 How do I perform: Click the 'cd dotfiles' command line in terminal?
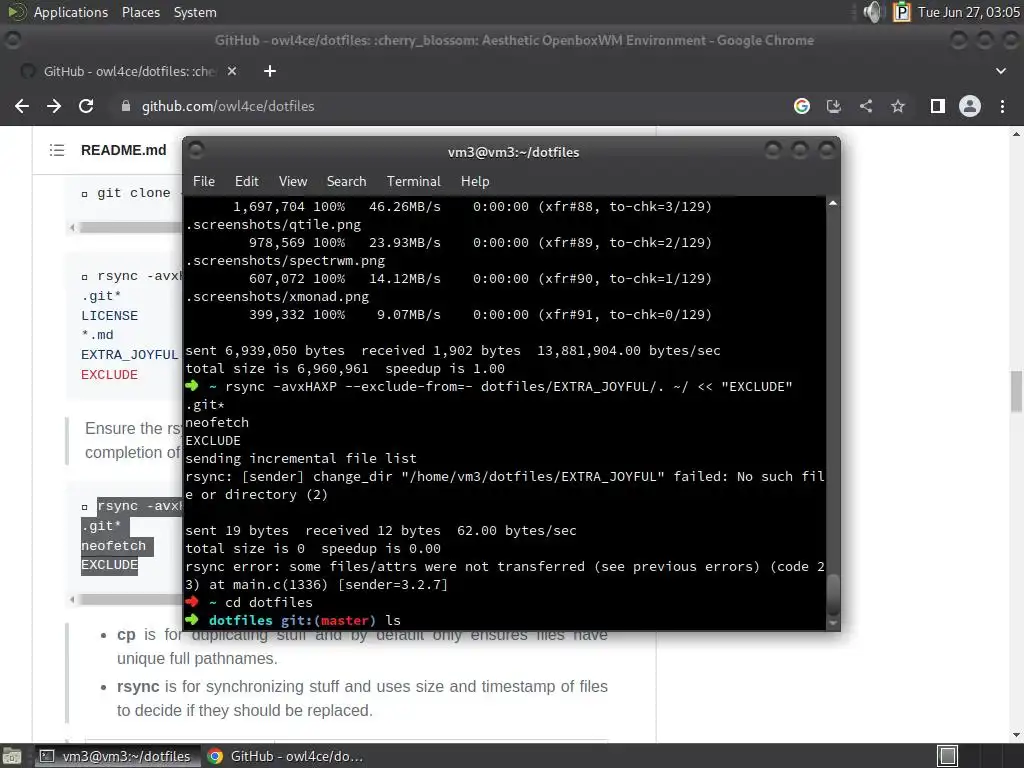(249, 602)
